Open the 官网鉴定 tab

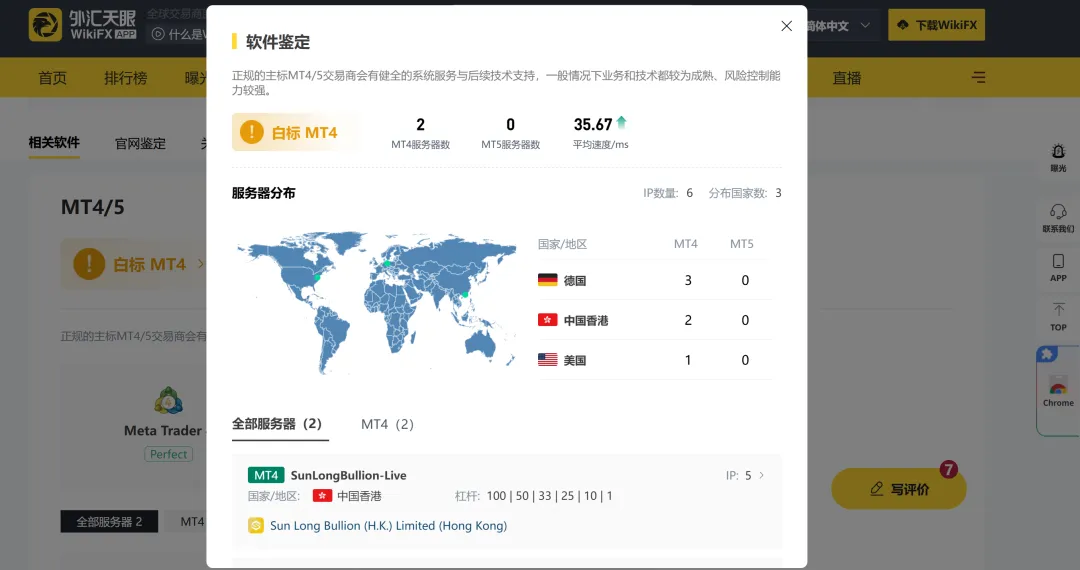[141, 143]
